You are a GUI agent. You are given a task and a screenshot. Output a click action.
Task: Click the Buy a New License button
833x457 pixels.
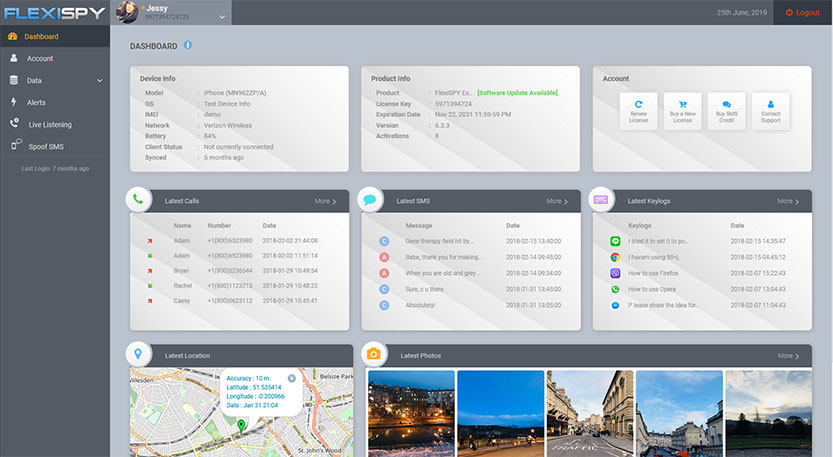[682, 111]
